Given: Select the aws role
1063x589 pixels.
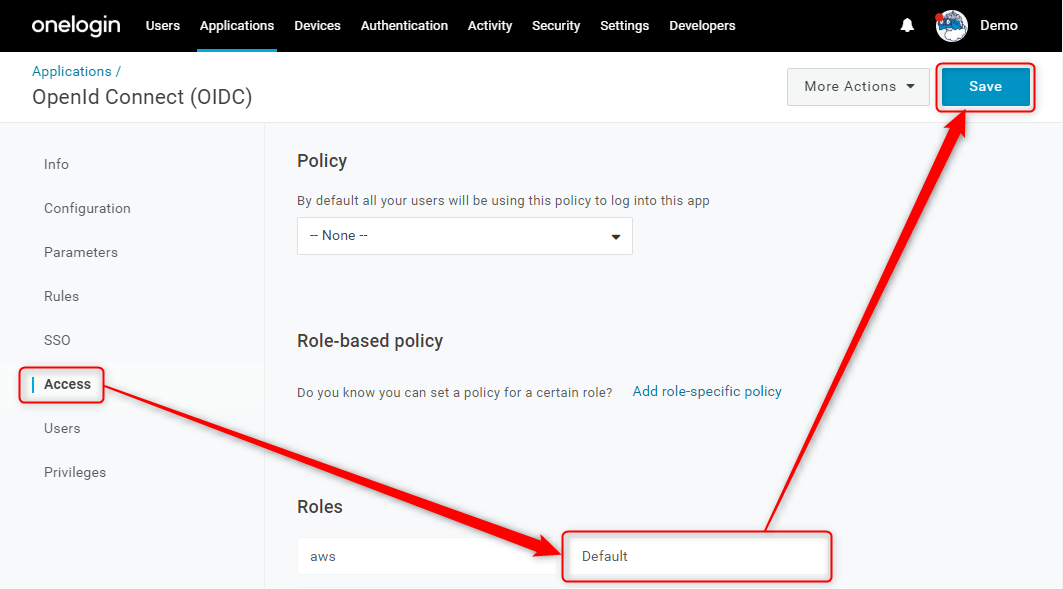Looking at the screenshot, I should [x=426, y=556].
